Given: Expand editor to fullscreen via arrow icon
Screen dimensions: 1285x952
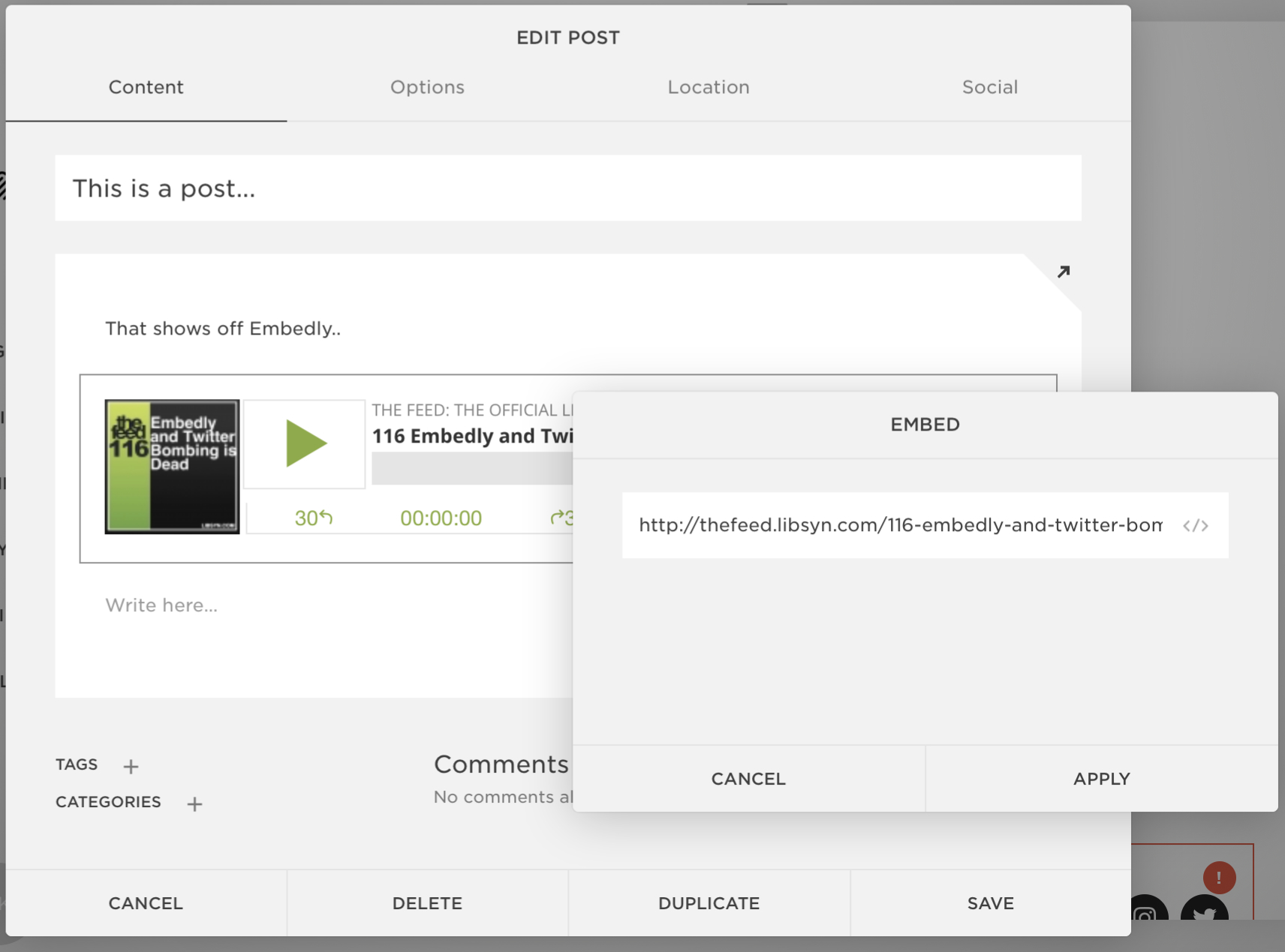Looking at the screenshot, I should tap(1063, 272).
